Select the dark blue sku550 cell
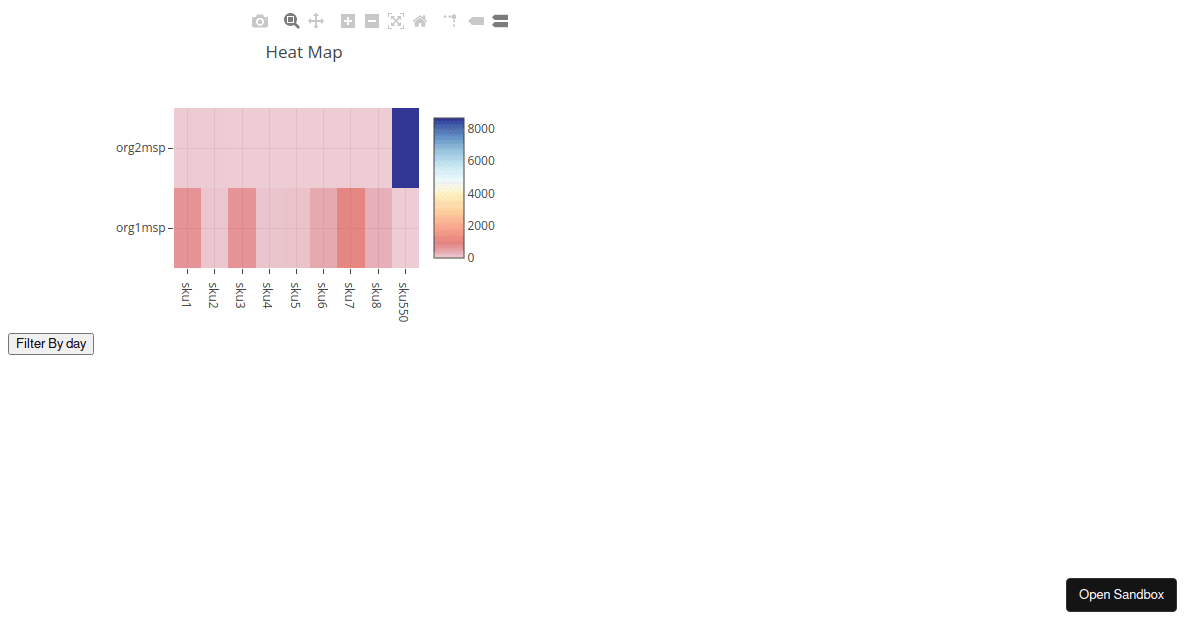The width and height of the screenshot is (1200, 630). pos(404,147)
